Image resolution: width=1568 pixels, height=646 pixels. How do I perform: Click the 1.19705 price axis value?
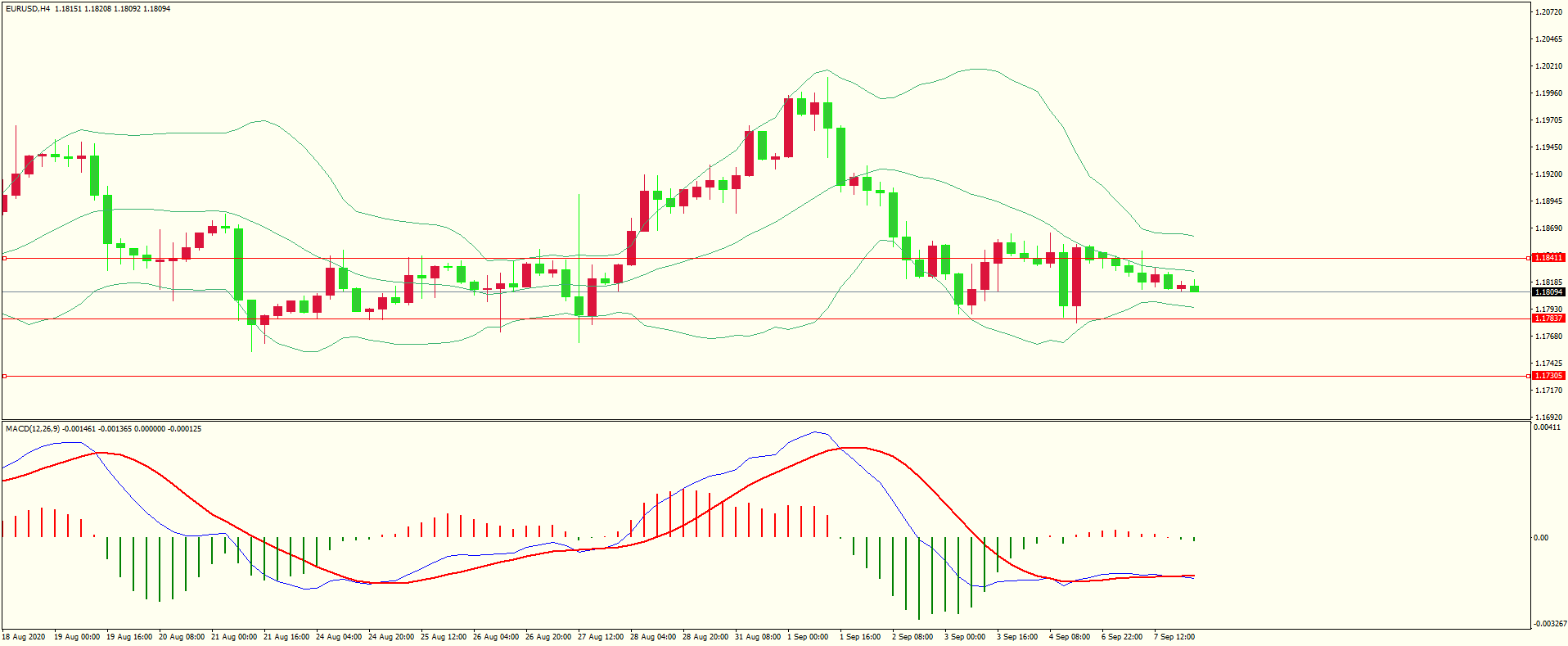click(1549, 120)
